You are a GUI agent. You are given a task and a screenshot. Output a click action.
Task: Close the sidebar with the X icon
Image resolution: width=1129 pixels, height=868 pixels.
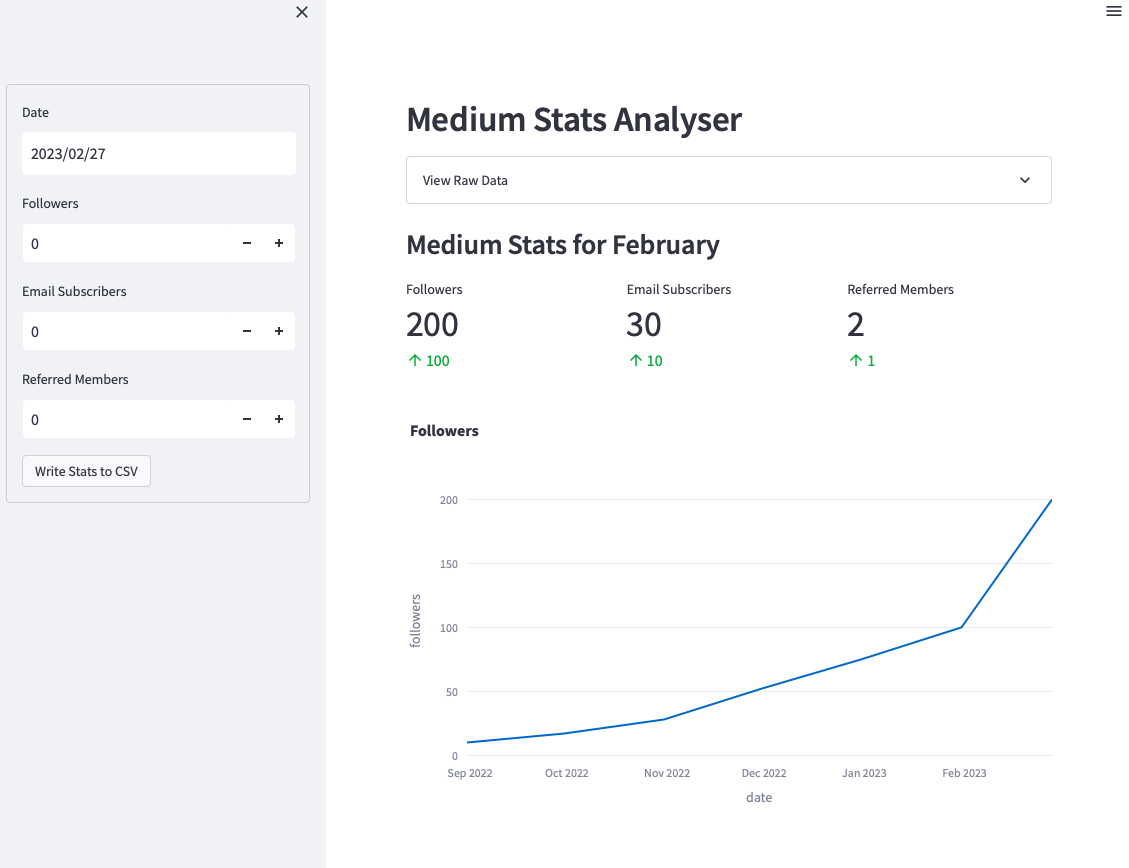[x=302, y=12]
